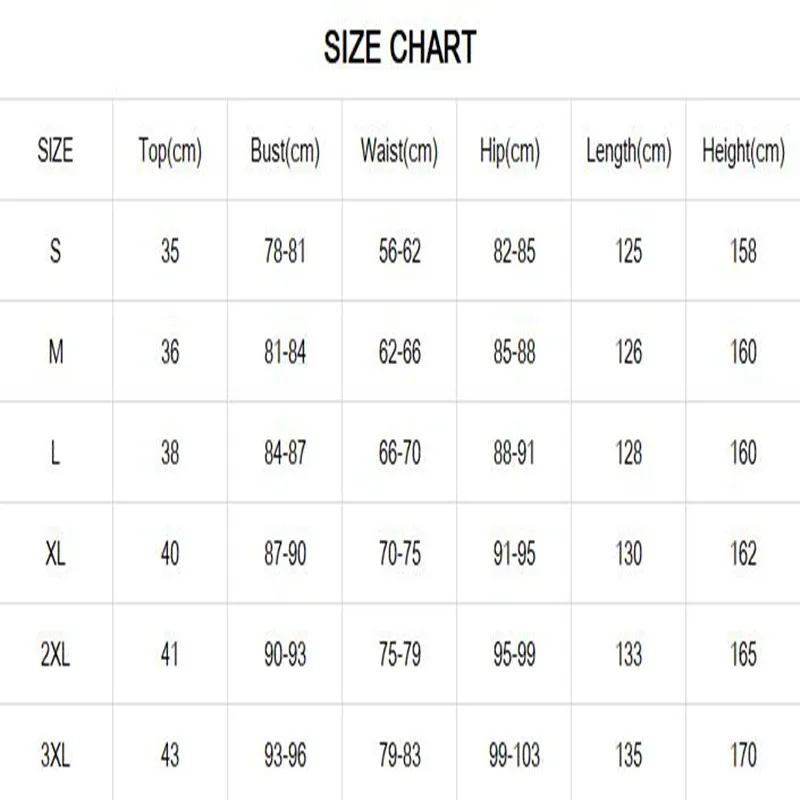Select the S size row label
The height and width of the screenshot is (800, 800).
click(55, 251)
